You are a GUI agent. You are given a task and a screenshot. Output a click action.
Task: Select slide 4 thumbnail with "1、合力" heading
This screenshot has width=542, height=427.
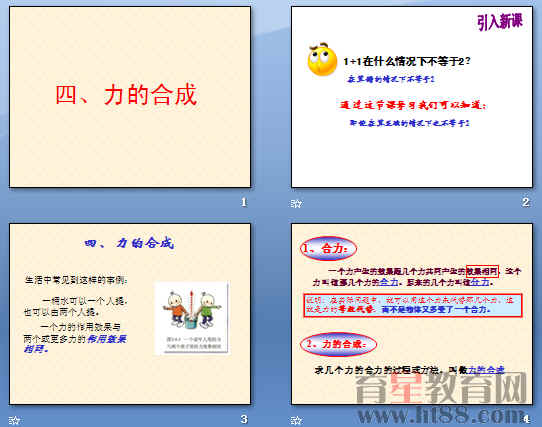[412, 314]
